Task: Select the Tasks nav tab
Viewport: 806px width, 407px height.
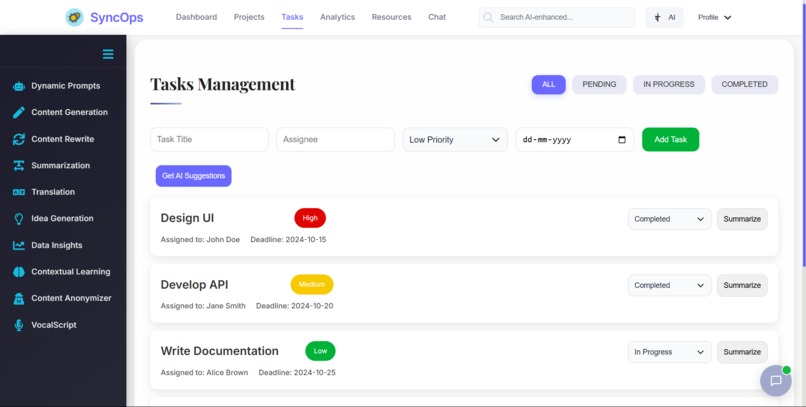Action: click(292, 17)
